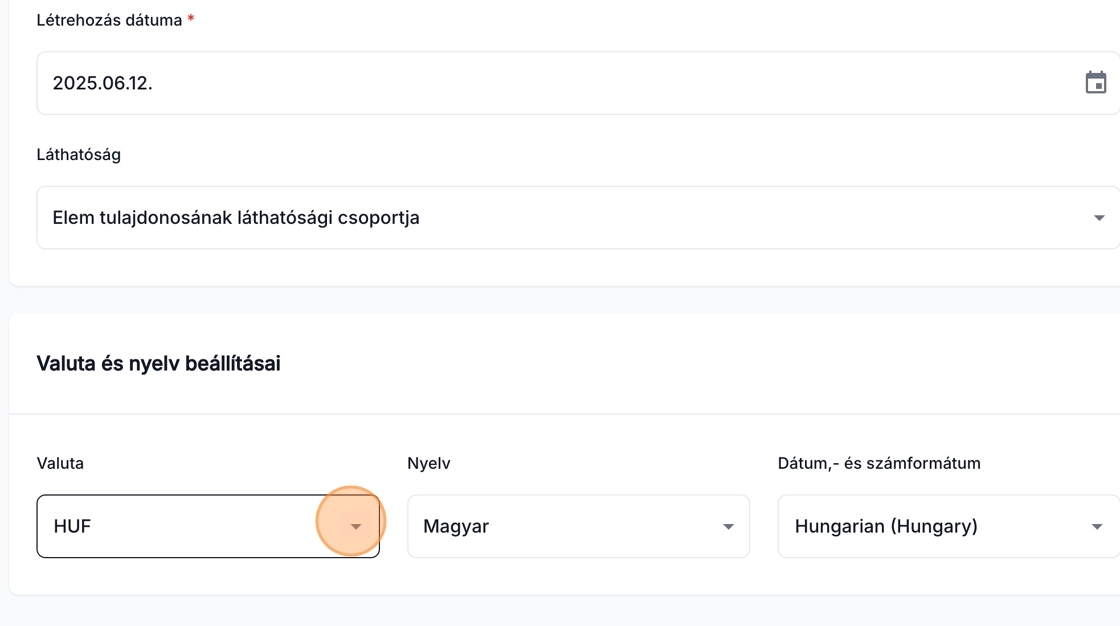
Task: Click the HUF value text
Action: (x=72, y=526)
